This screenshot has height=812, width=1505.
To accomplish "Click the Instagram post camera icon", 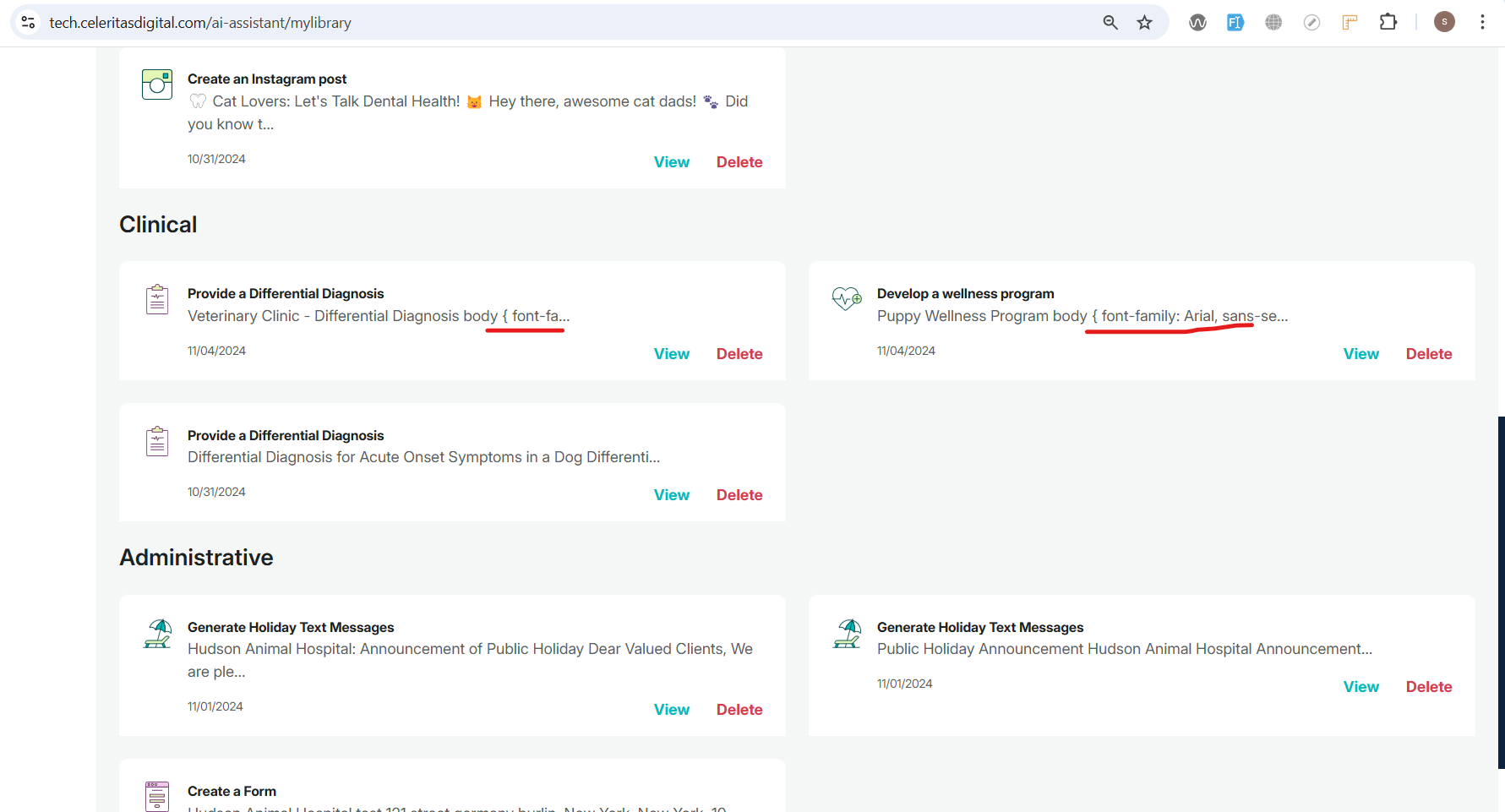I will point(157,84).
